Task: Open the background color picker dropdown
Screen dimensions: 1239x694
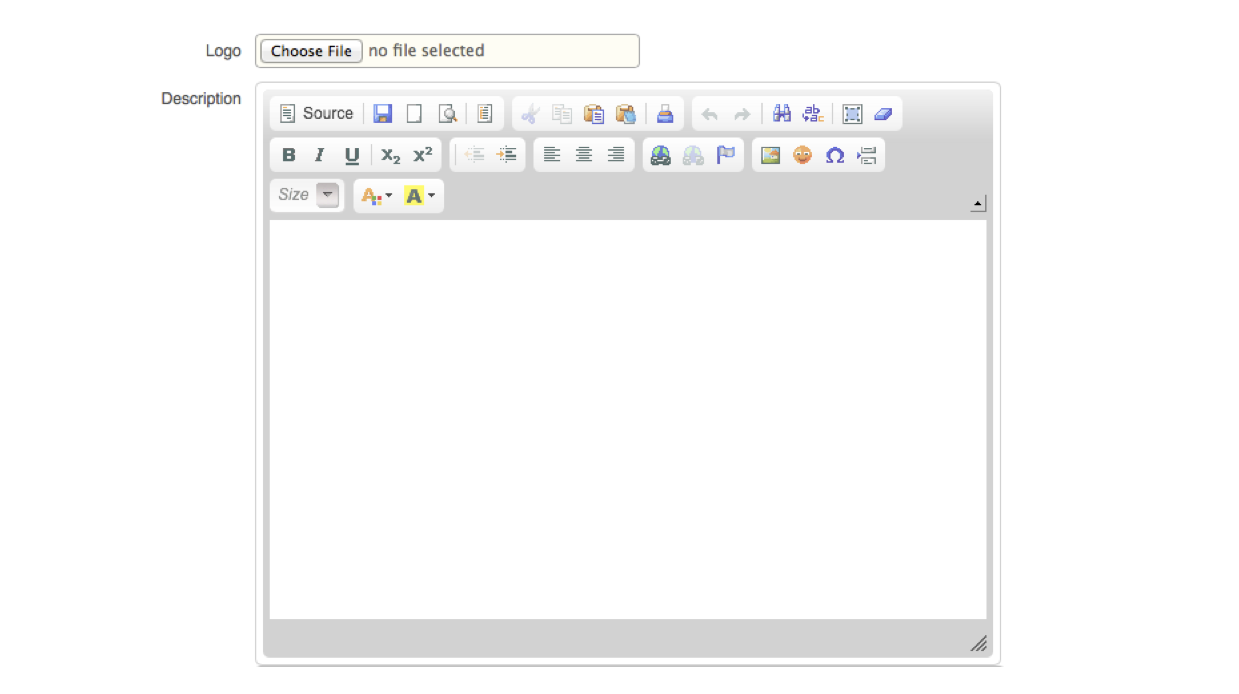Action: pyautogui.click(x=419, y=196)
